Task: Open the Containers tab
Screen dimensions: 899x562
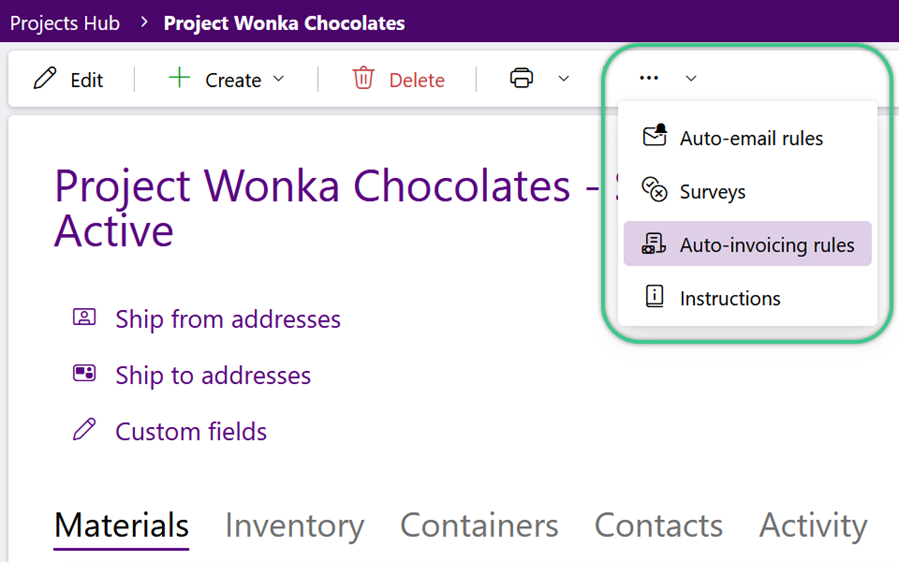Action: tap(479, 525)
